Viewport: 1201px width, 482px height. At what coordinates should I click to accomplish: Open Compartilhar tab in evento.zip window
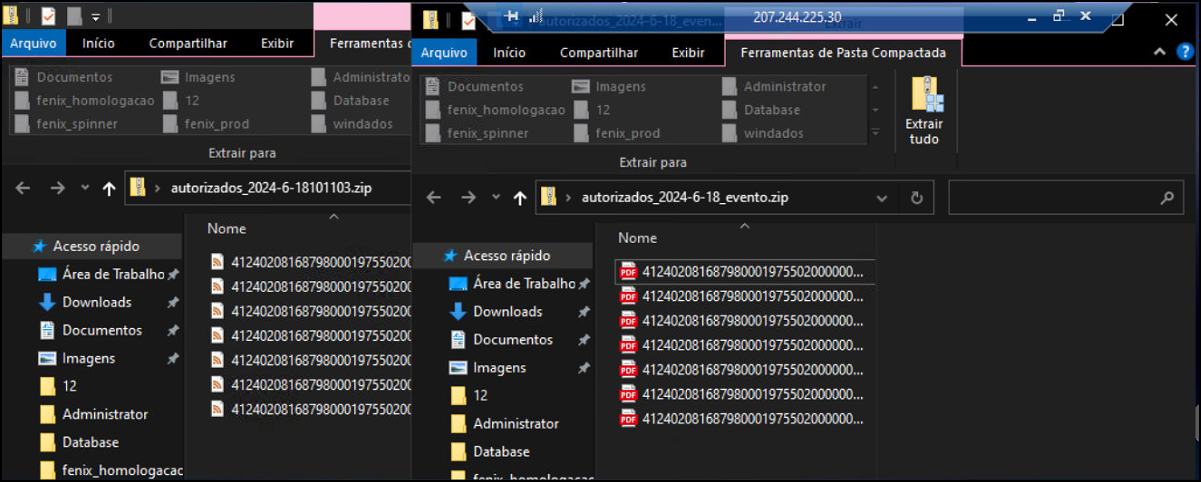[x=599, y=53]
